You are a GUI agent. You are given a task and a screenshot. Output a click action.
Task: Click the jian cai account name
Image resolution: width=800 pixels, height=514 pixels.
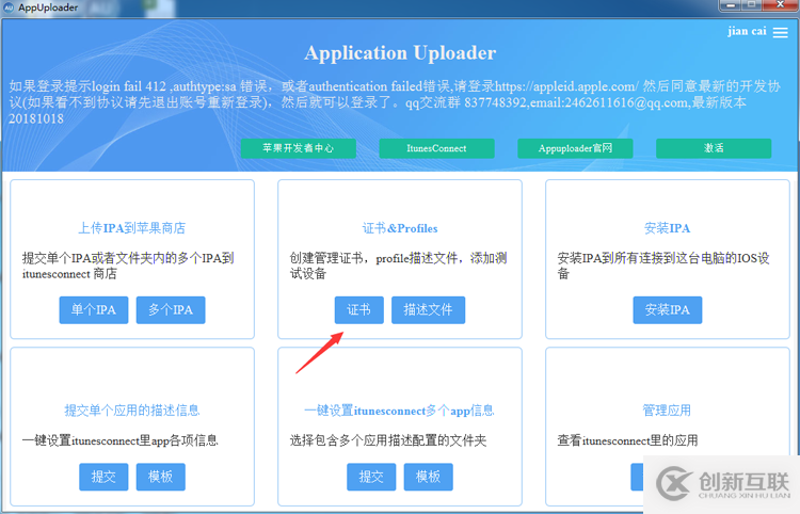pos(747,31)
